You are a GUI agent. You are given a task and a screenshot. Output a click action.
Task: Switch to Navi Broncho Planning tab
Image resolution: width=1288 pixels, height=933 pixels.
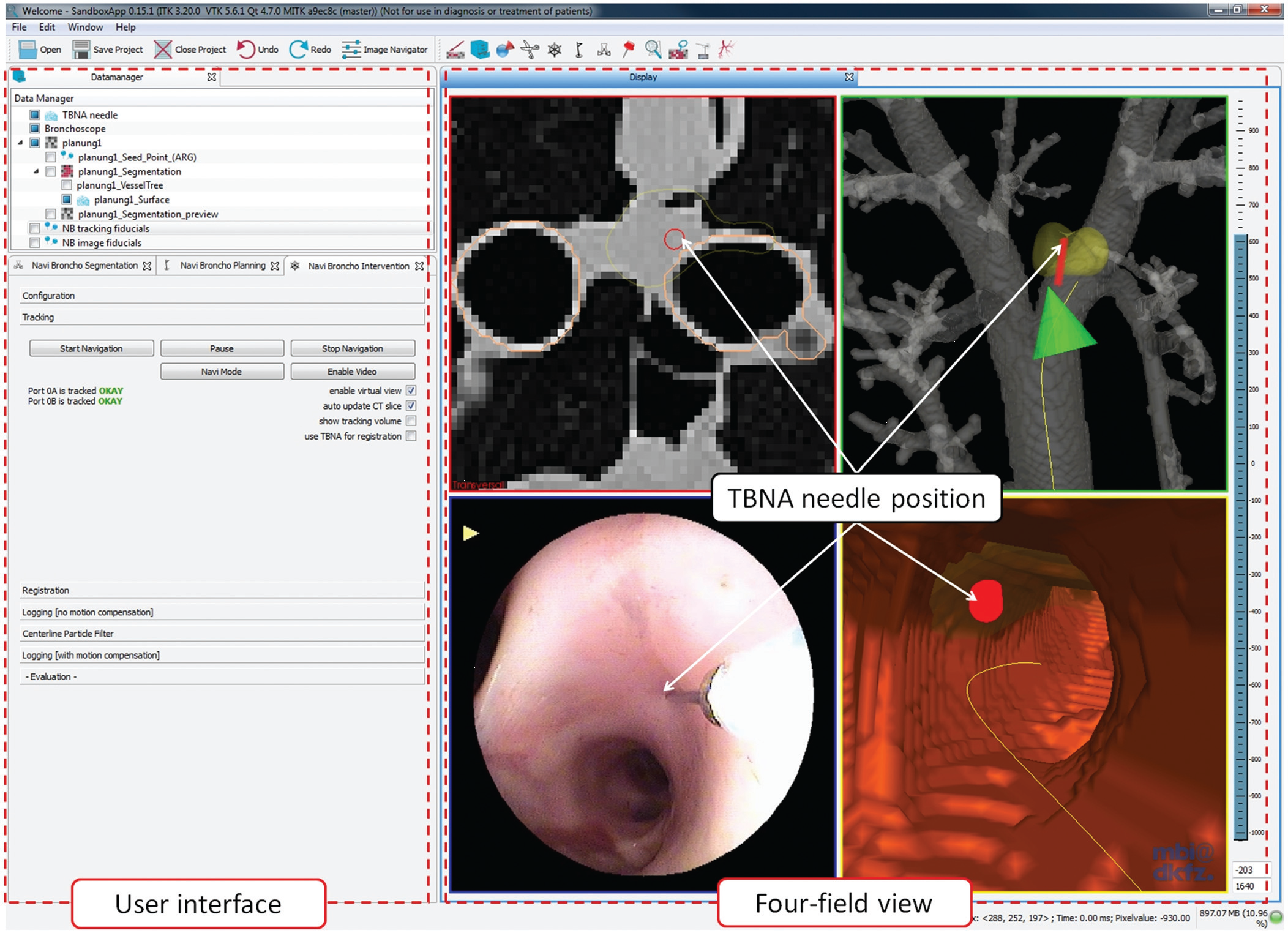(x=222, y=266)
